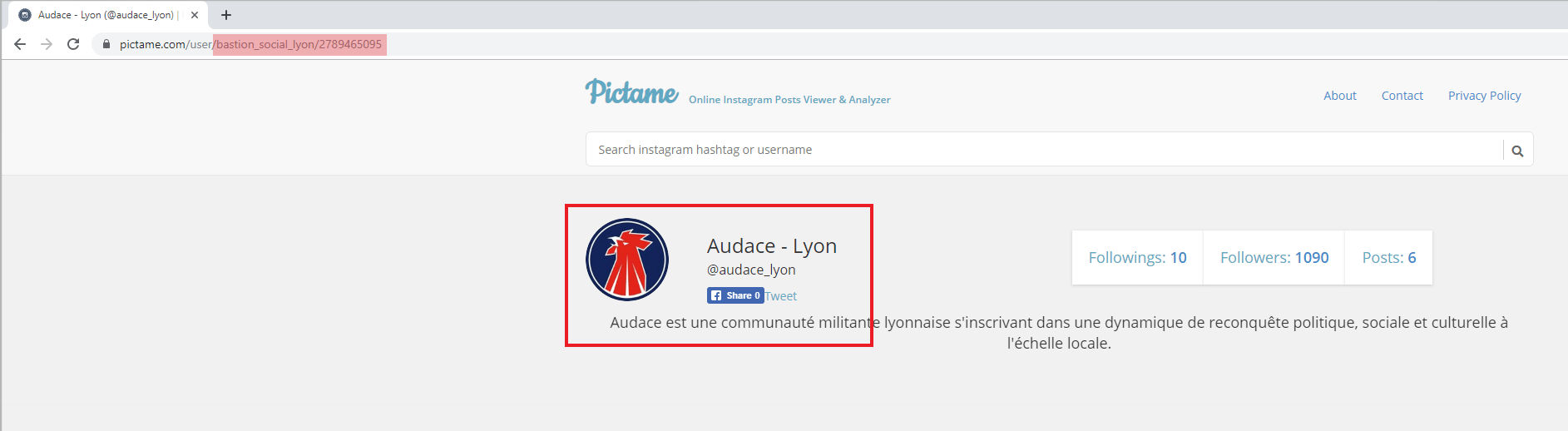
Task: Reload the page with refresh icon
Action: [73, 44]
